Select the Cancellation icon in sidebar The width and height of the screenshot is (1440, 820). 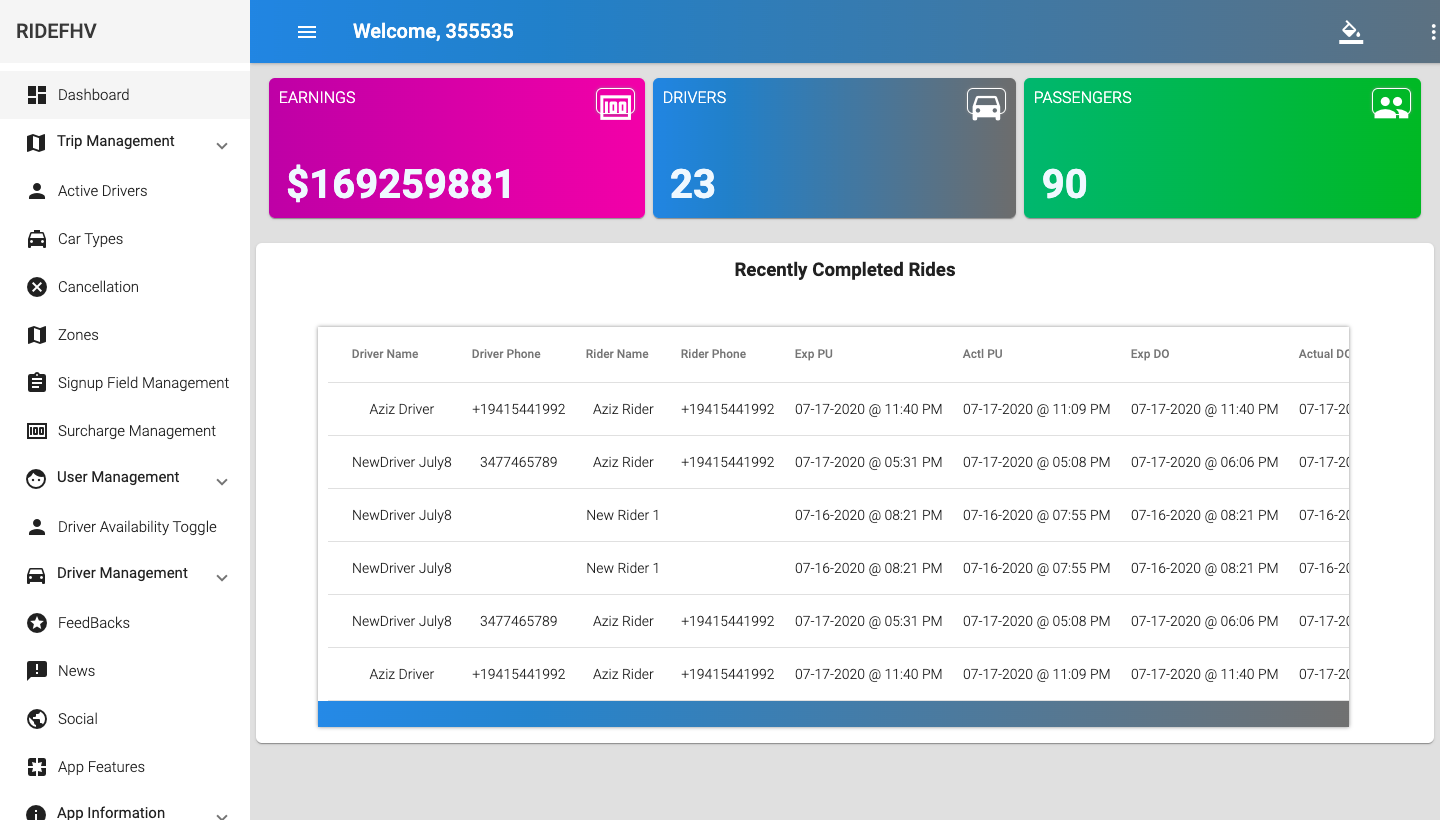tap(37, 286)
